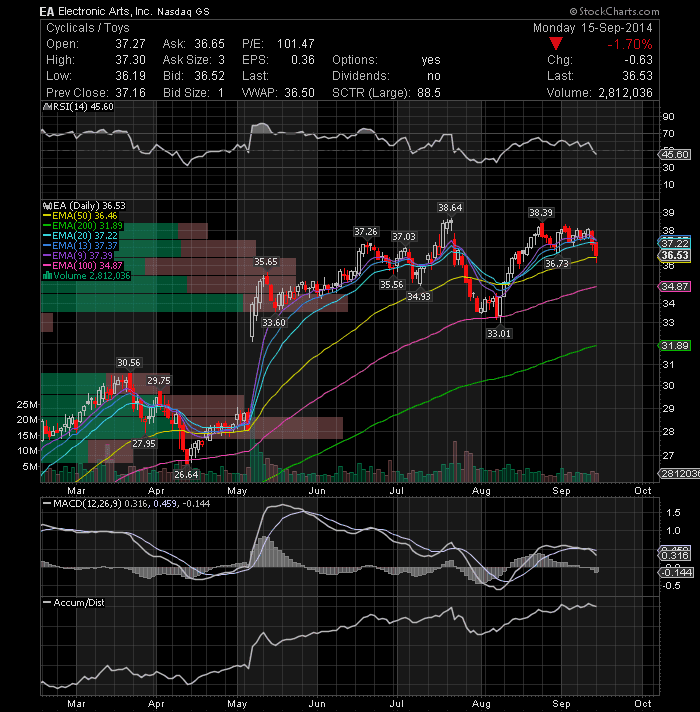Viewport: 700px width, 712px height.
Task: Click the -0.144 histogram tag on MACD axis
Action: point(676,572)
